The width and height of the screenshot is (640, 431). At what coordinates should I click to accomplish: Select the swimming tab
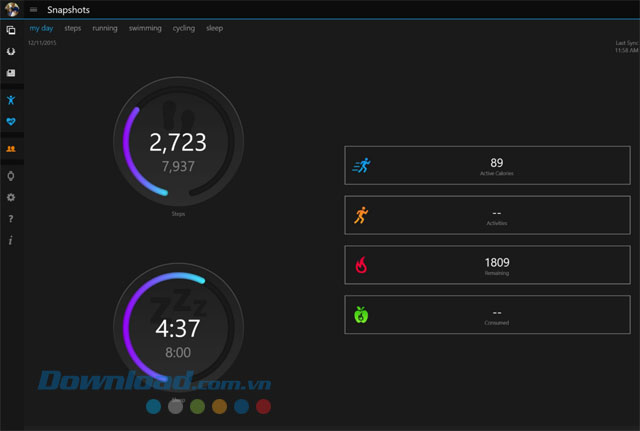[x=145, y=28]
